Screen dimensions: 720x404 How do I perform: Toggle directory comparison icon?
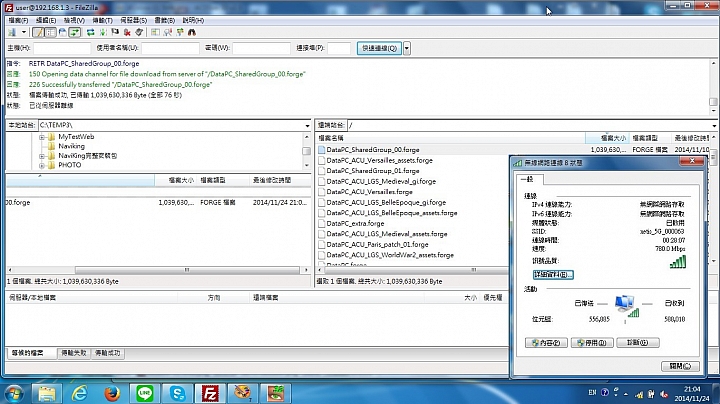coord(168,32)
